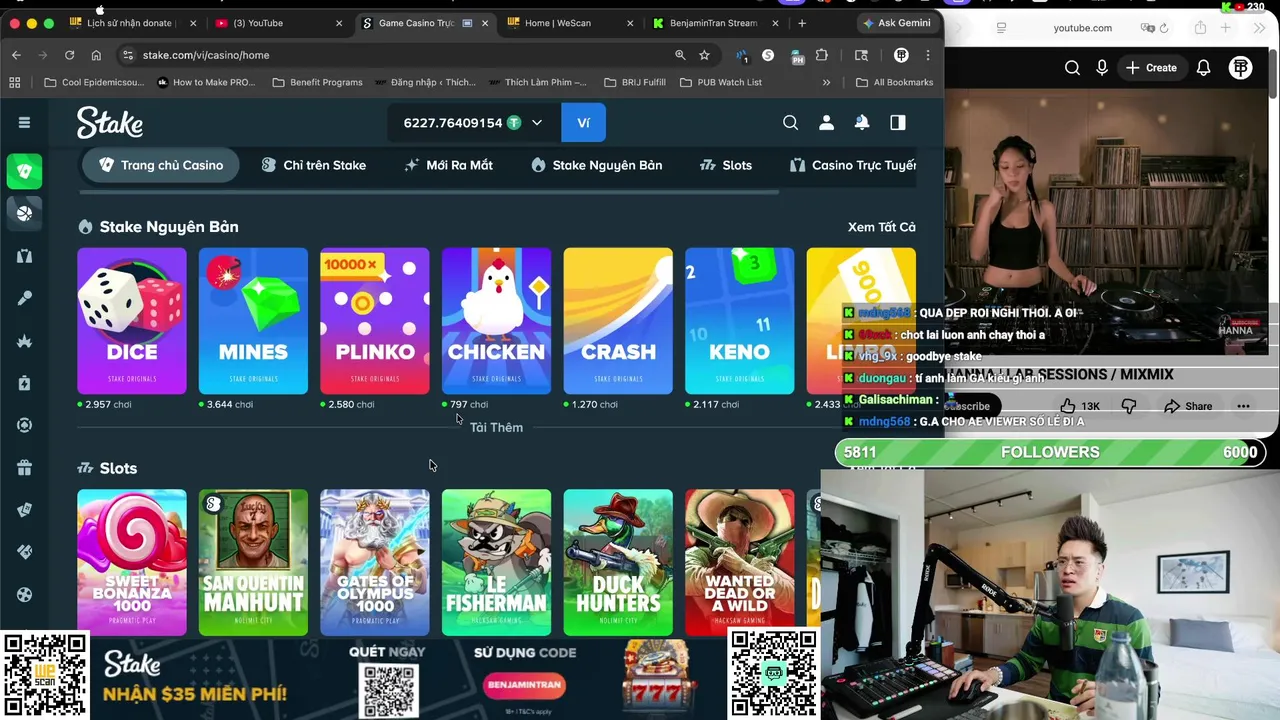Click YouTube Create button
Image resolution: width=1280 pixels, height=720 pixels.
pyautogui.click(x=1151, y=67)
